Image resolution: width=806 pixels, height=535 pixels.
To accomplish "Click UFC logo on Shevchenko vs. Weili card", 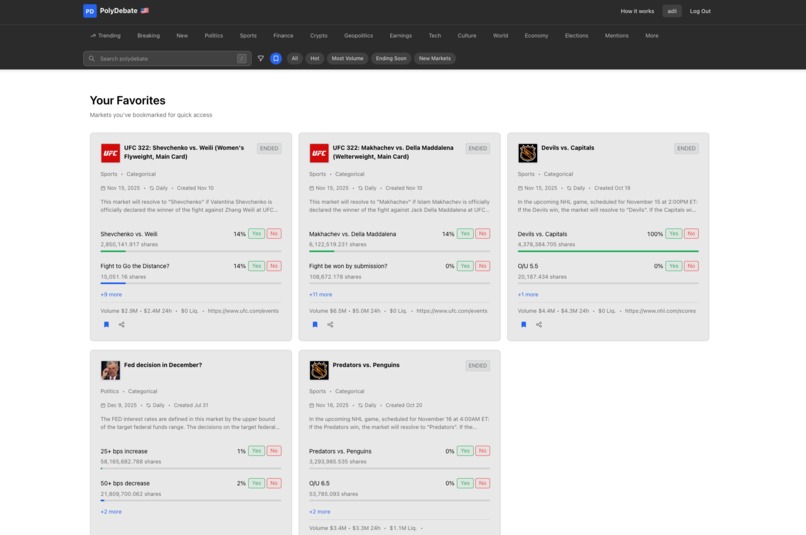I will pyautogui.click(x=111, y=153).
